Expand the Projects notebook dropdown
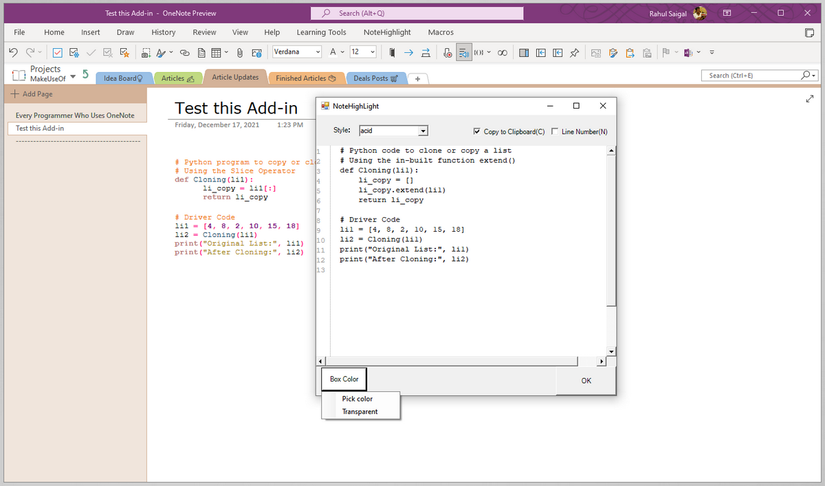 [x=73, y=76]
